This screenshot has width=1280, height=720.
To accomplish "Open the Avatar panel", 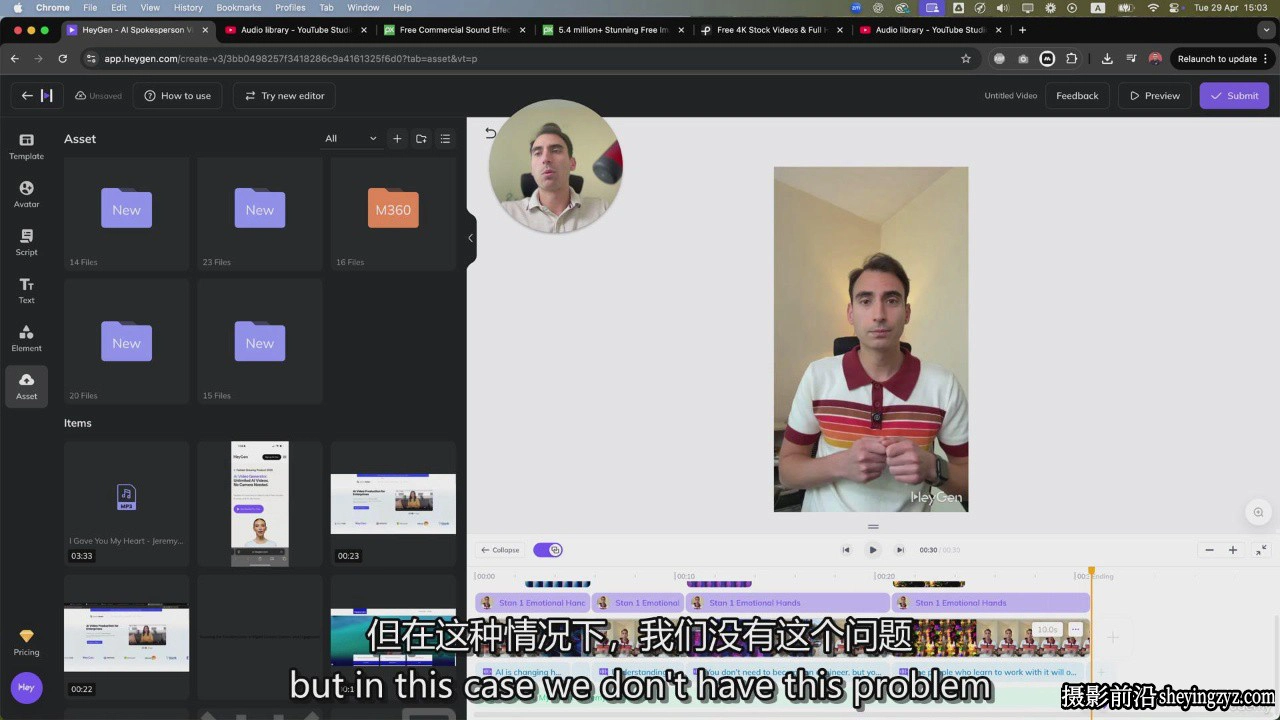I will point(26,194).
